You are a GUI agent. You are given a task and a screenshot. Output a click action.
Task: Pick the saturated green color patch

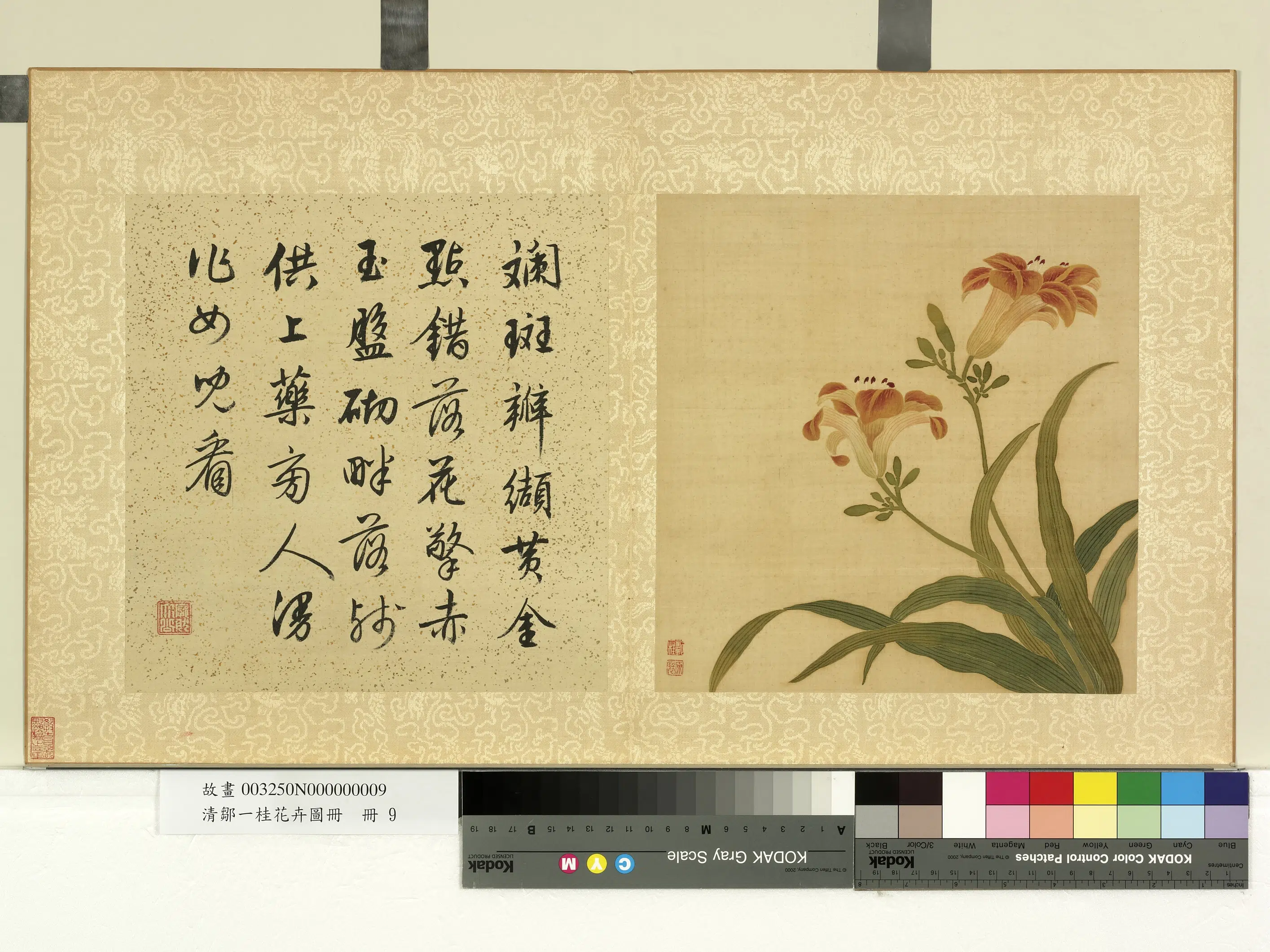[x=1138, y=788]
